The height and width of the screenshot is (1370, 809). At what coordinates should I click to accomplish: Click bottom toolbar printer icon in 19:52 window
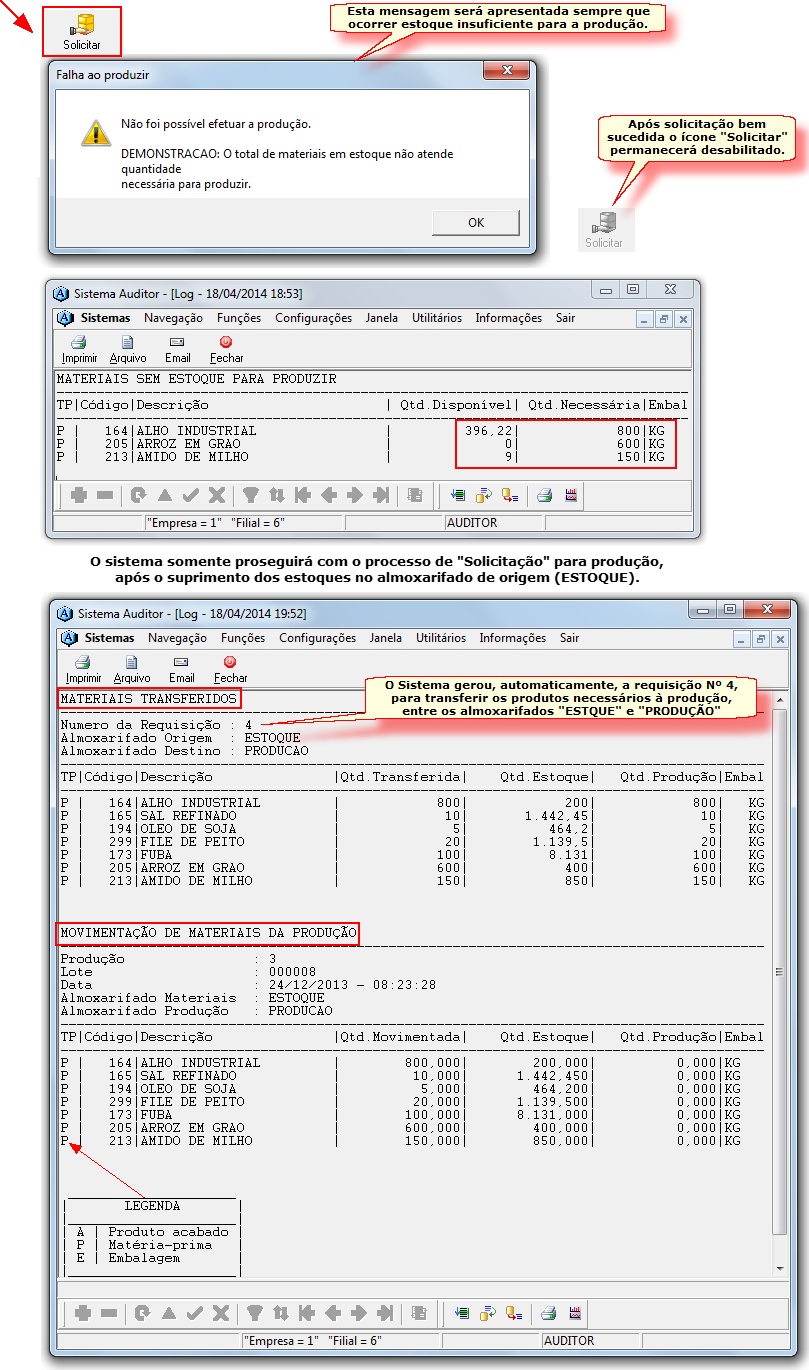548,1313
